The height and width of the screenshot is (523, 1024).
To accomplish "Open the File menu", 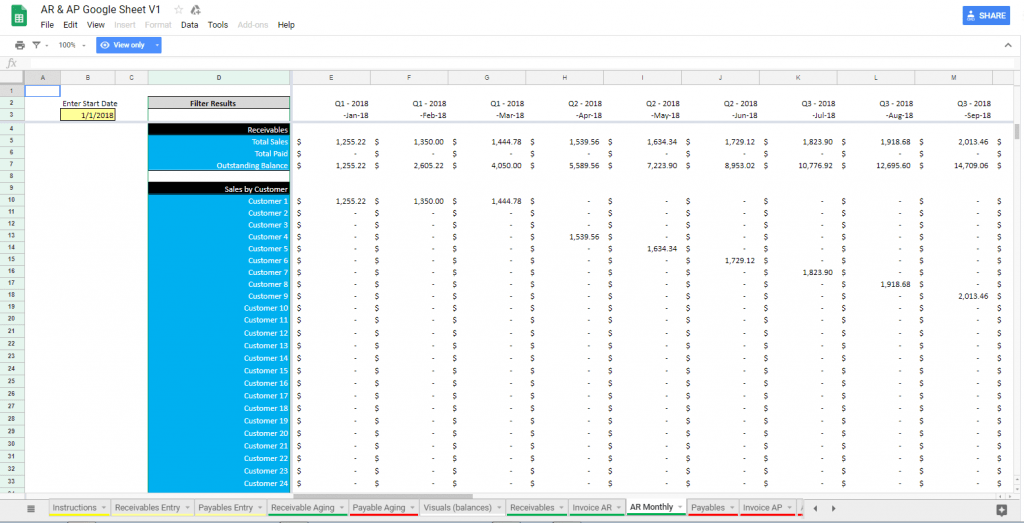I will pos(47,25).
